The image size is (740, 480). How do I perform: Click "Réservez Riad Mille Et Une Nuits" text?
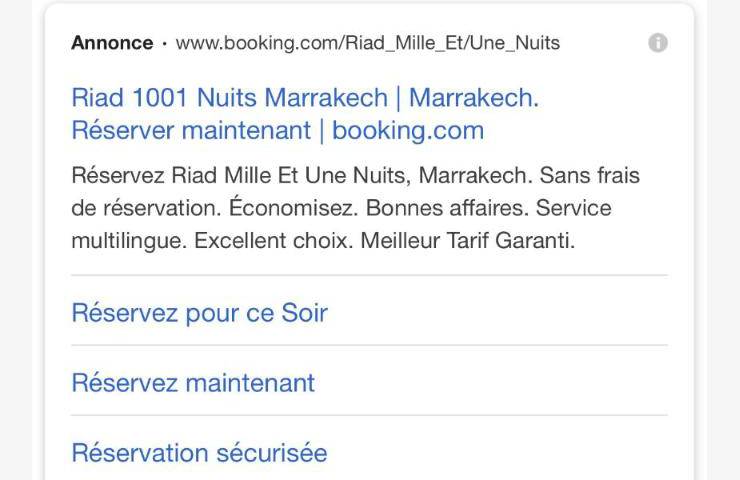click(x=240, y=176)
